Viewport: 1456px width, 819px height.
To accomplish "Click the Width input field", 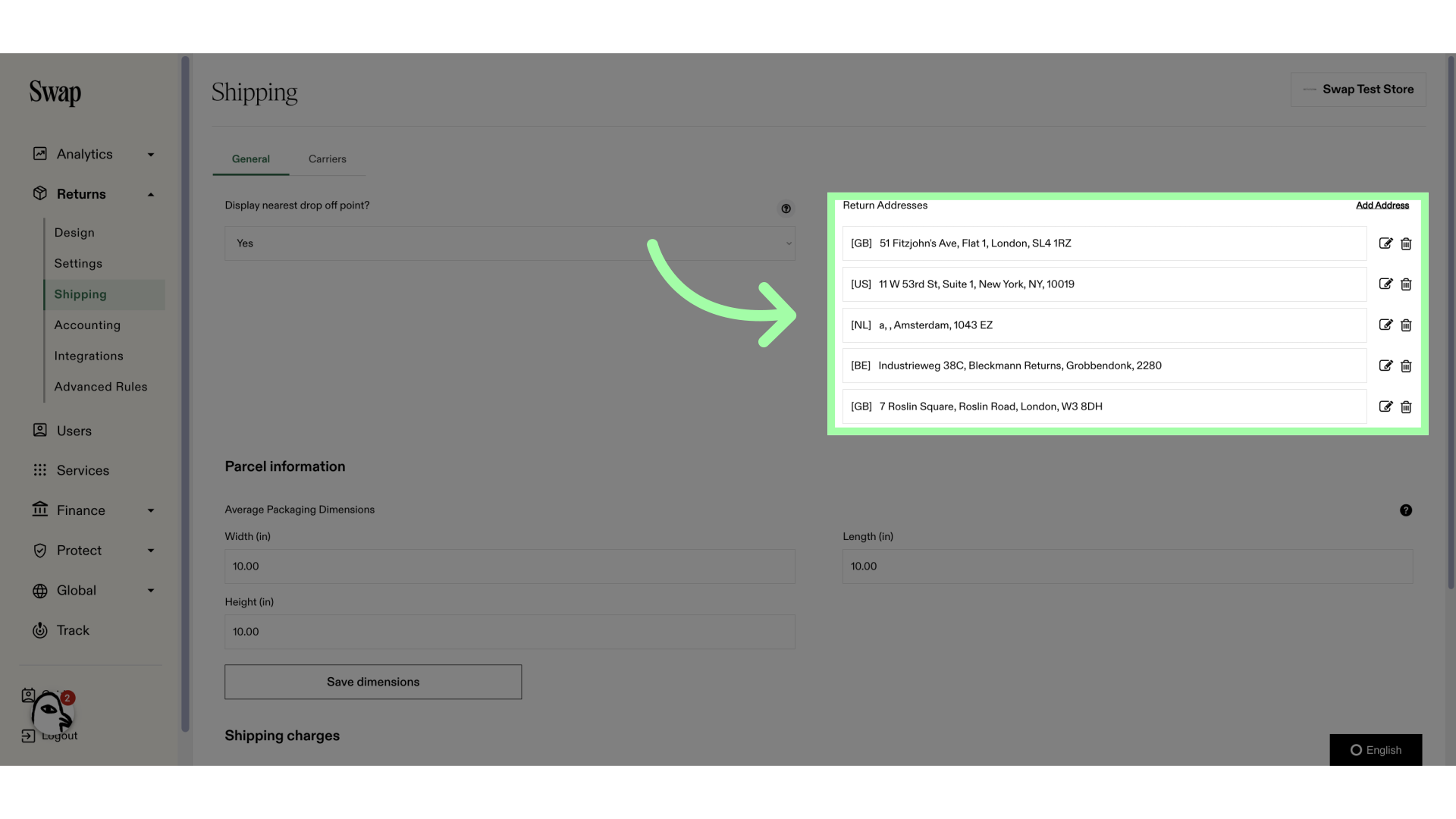I will pyautogui.click(x=510, y=566).
